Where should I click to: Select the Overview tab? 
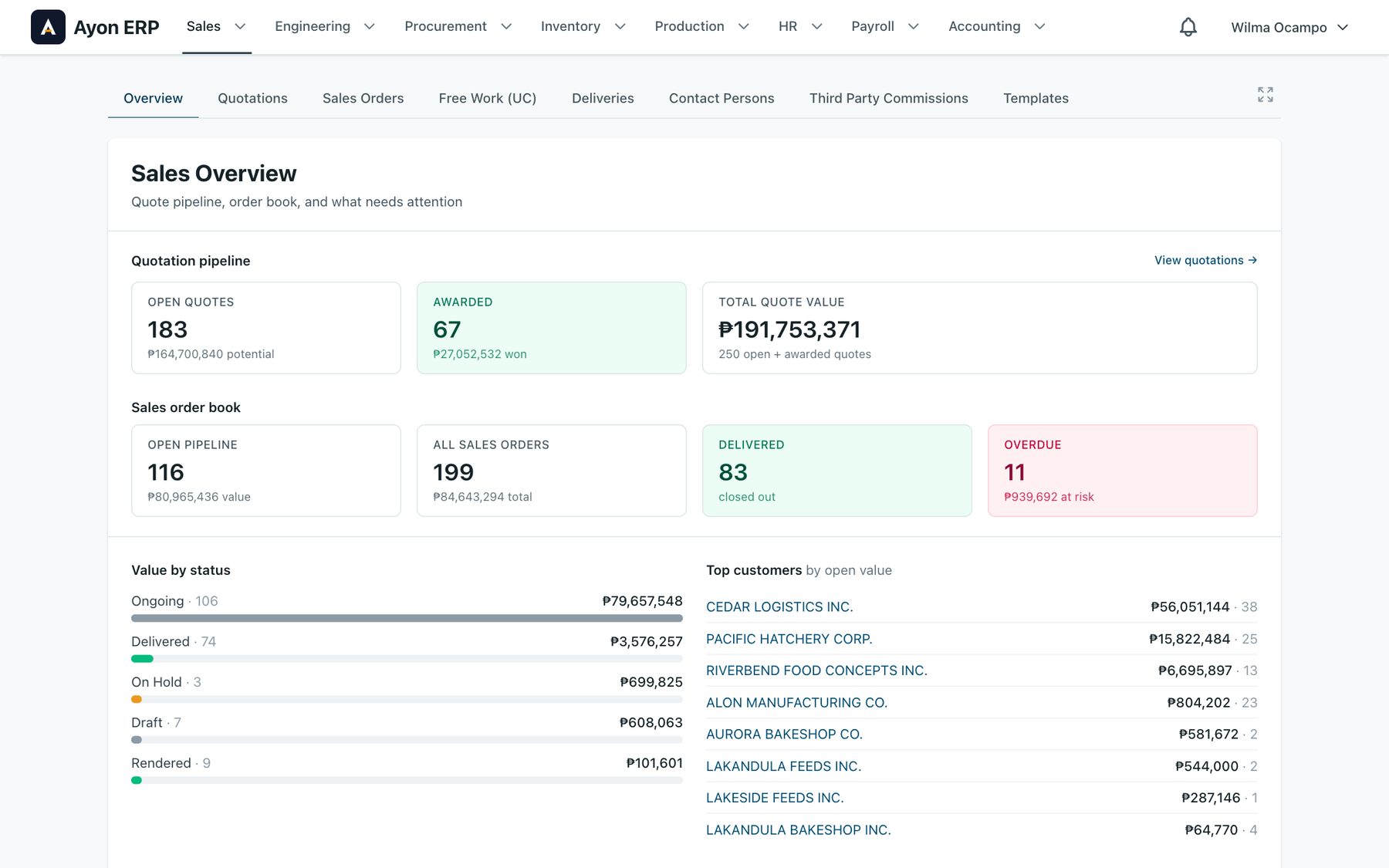click(153, 99)
